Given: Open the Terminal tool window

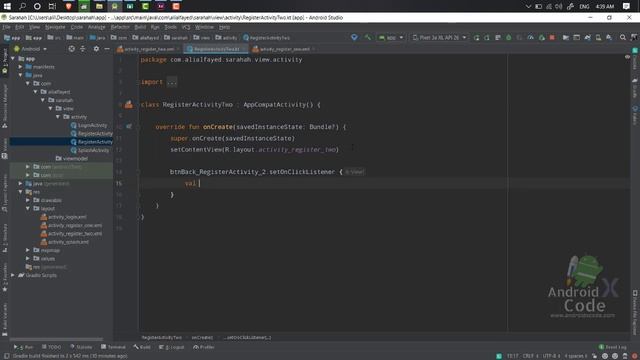Looking at the screenshot, I should [x=113, y=347].
